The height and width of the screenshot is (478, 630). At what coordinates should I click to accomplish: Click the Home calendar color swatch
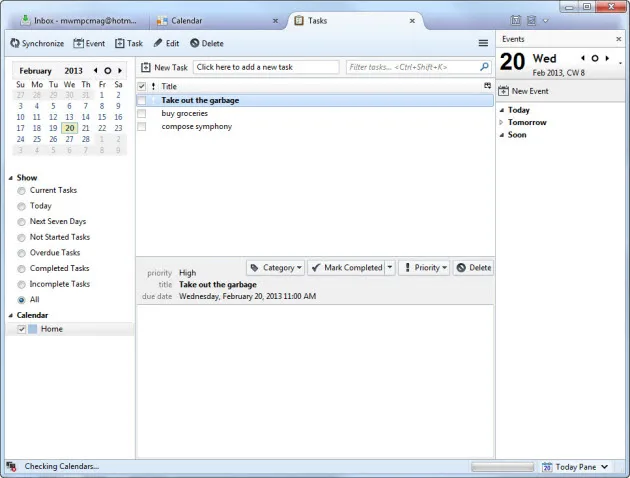33,329
